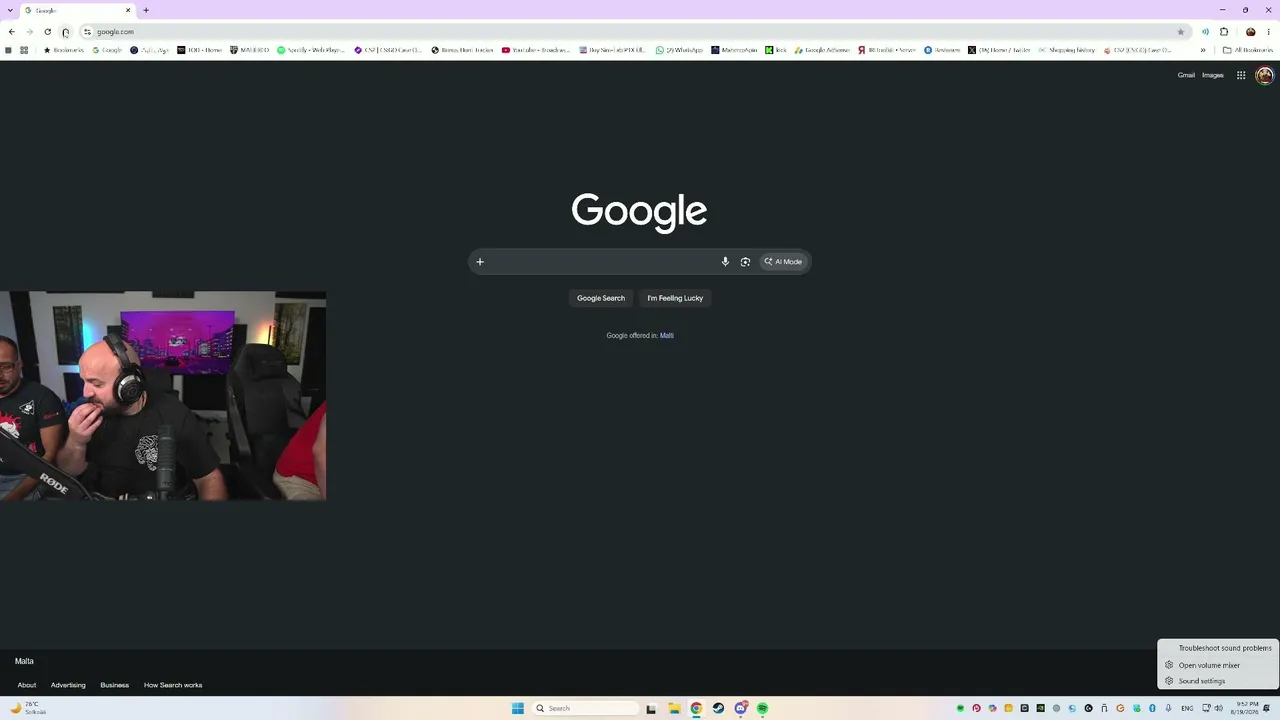Open the Chrome three-dot menu
The width and height of the screenshot is (1280, 720).
[1268, 32]
